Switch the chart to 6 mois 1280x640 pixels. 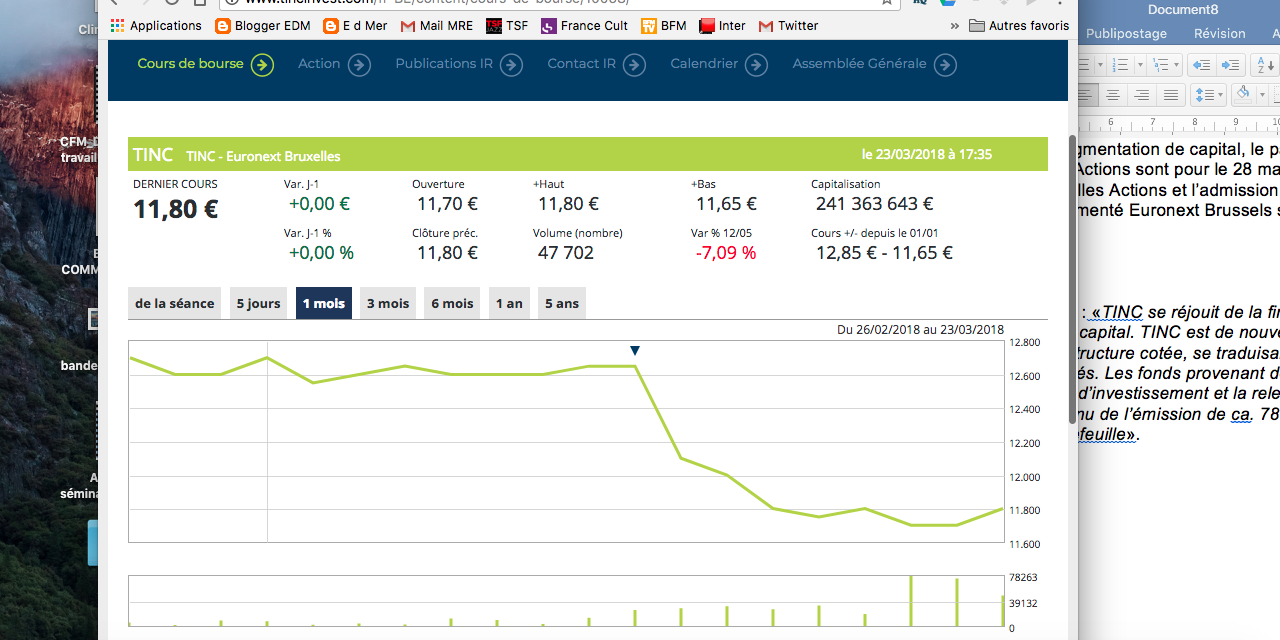(452, 303)
